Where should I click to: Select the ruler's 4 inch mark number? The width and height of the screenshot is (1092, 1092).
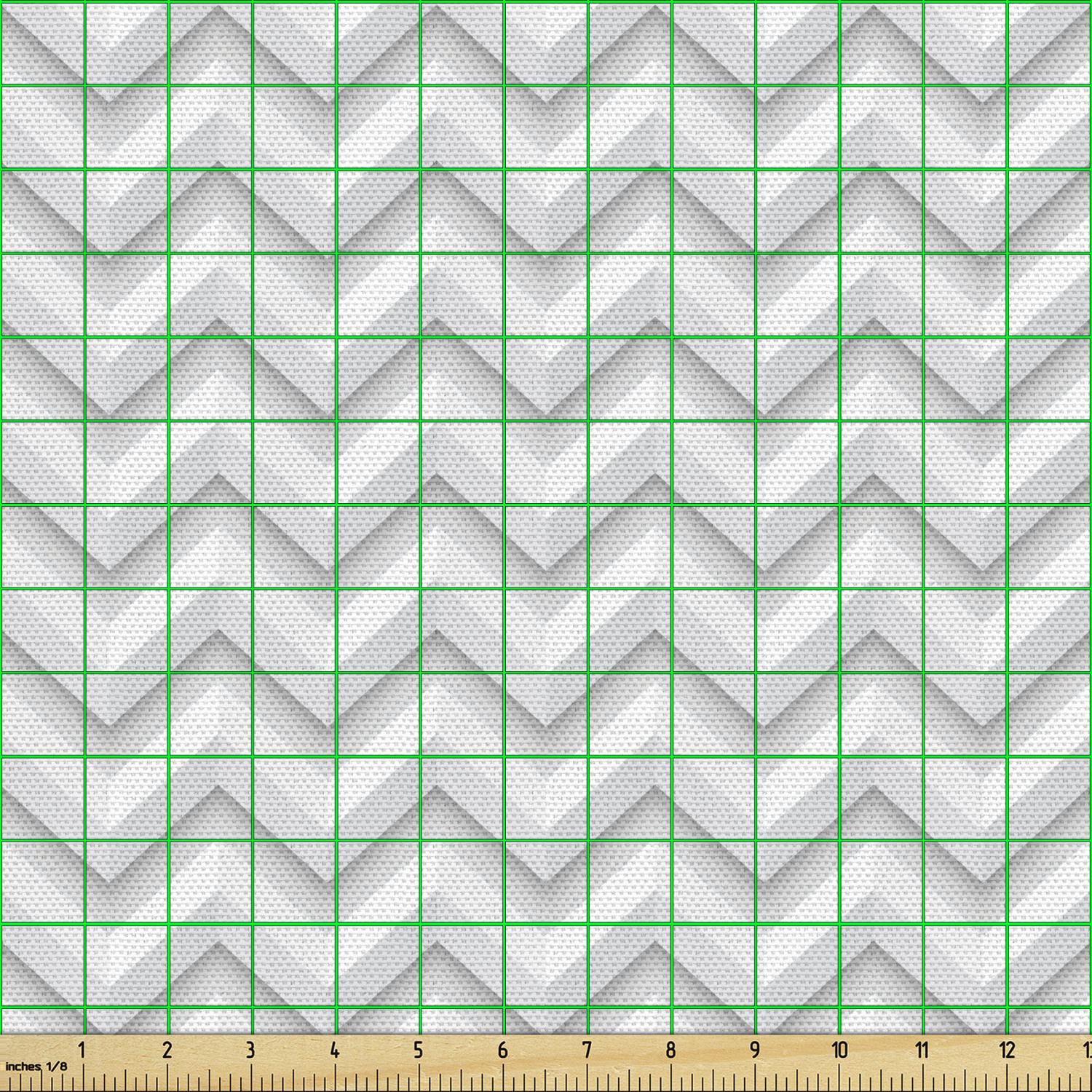[x=334, y=1050]
